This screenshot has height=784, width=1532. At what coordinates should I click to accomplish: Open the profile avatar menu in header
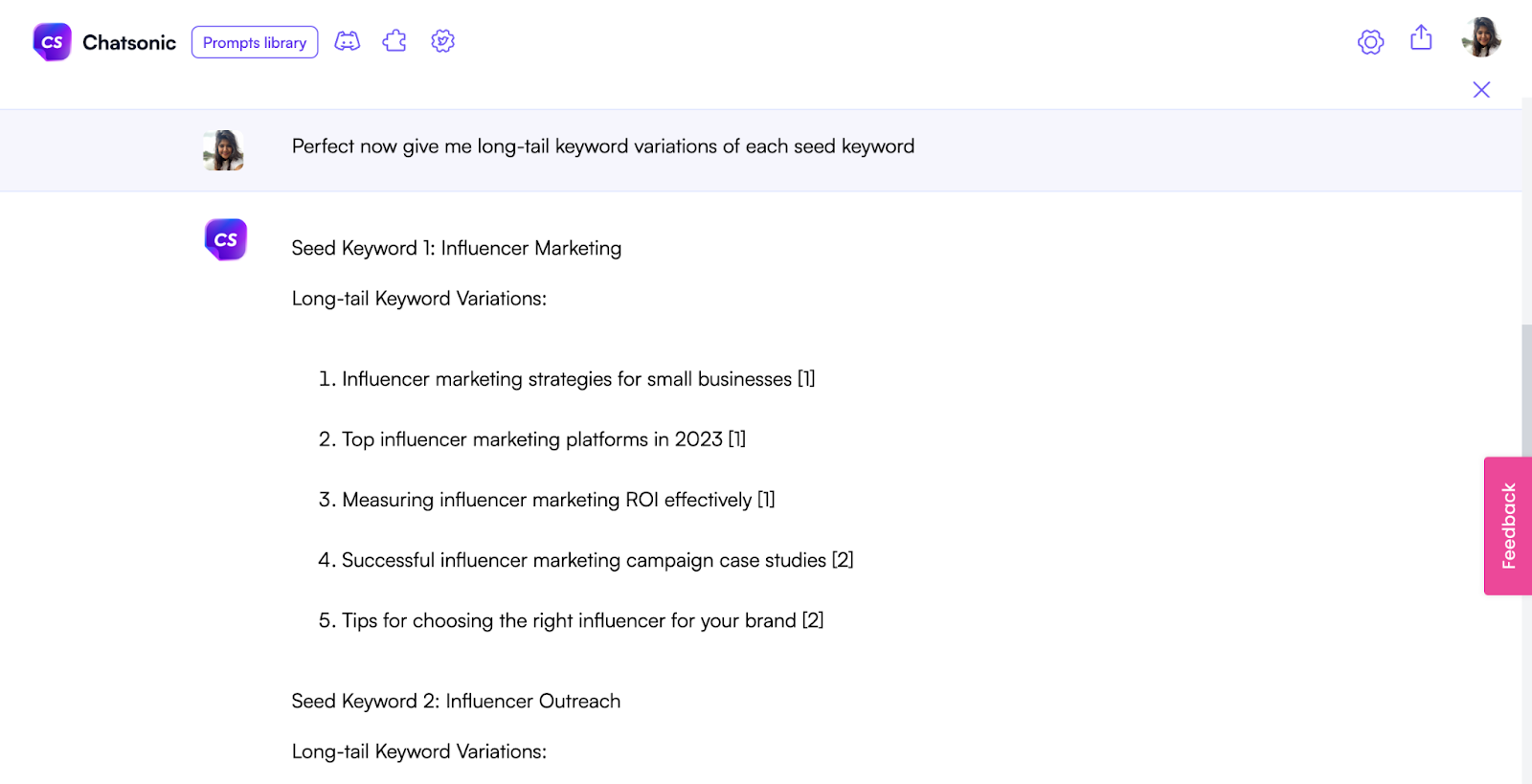pos(1480,37)
